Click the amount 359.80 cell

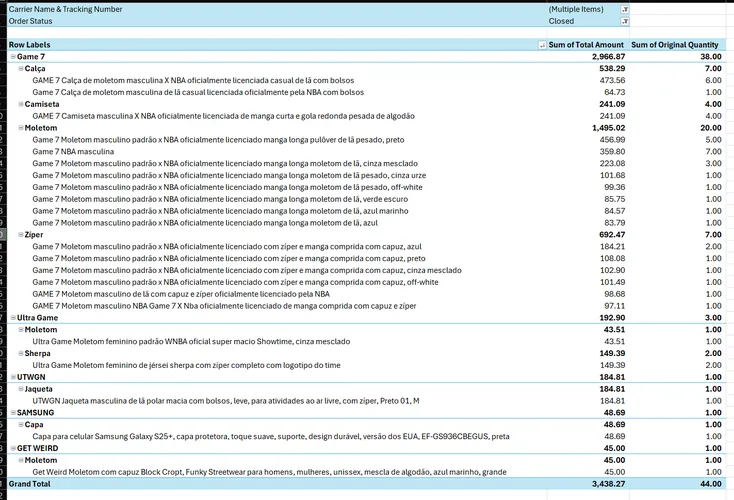click(x=612, y=152)
